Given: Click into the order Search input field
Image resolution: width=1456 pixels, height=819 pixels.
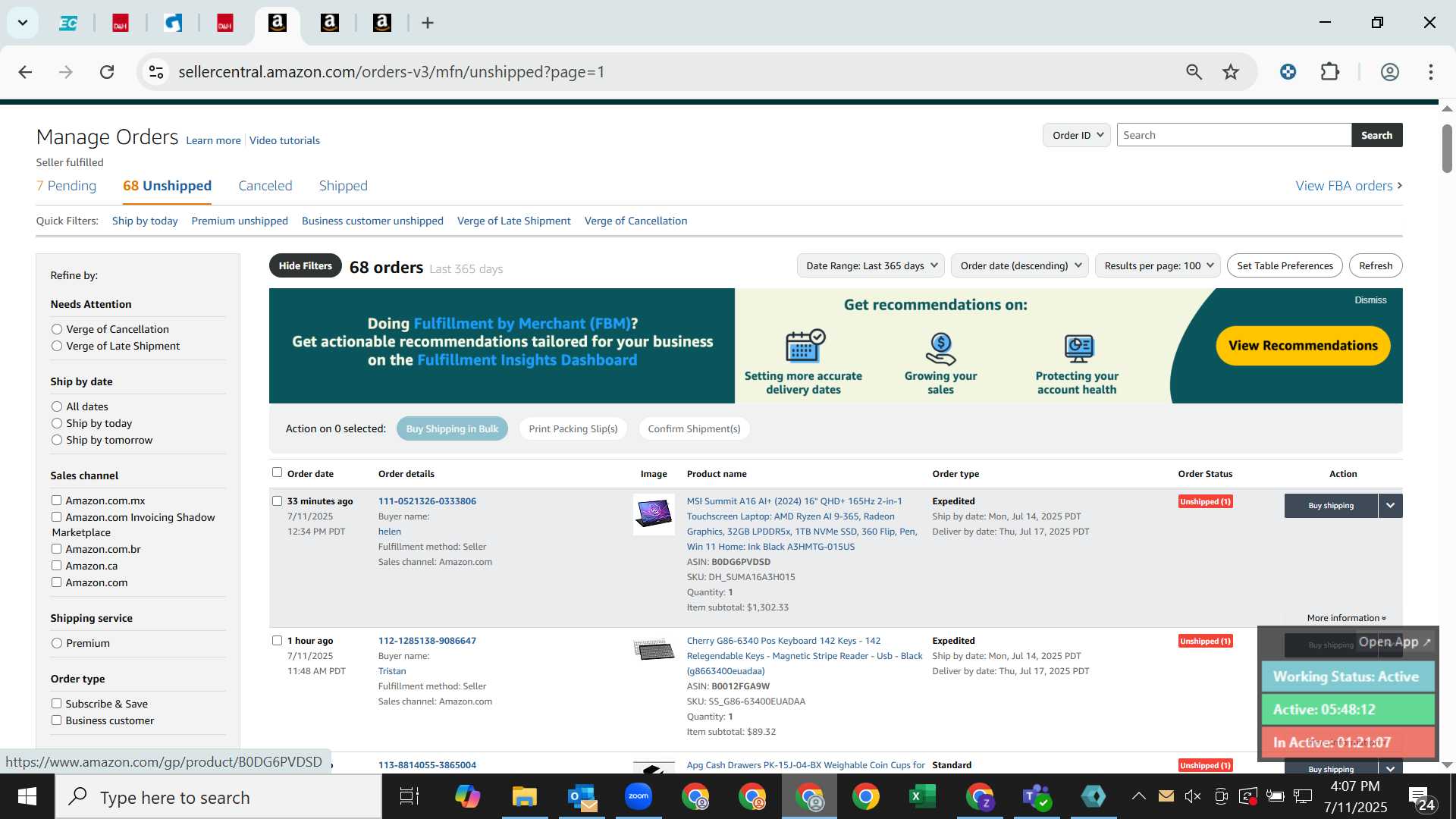Looking at the screenshot, I should (1234, 135).
